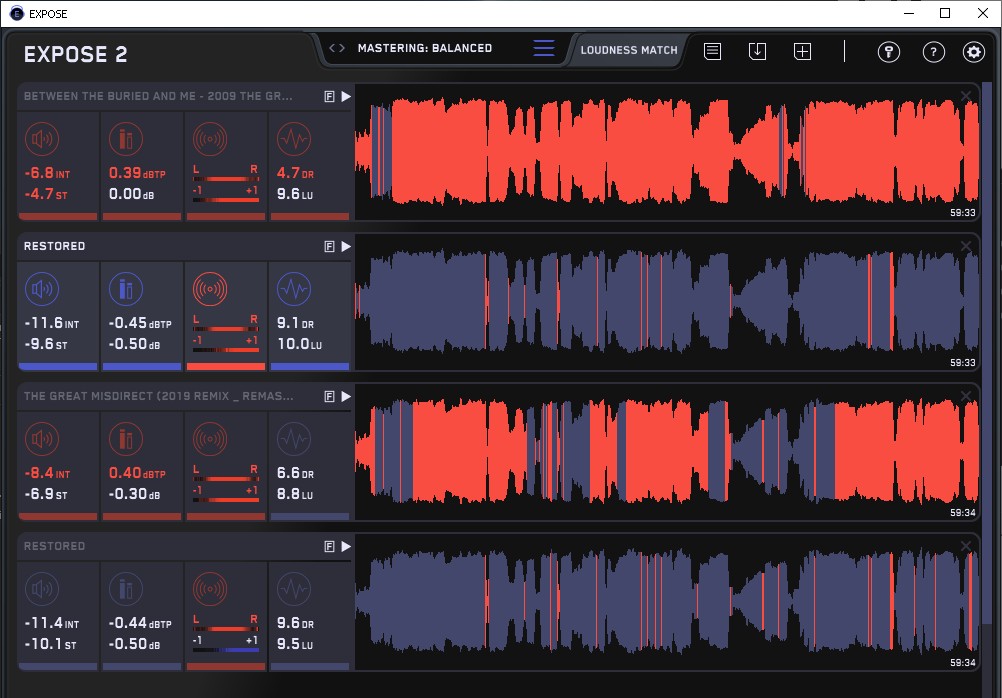1002x698 pixels.
Task: Play the first Between the Buried track
Action: (x=346, y=96)
